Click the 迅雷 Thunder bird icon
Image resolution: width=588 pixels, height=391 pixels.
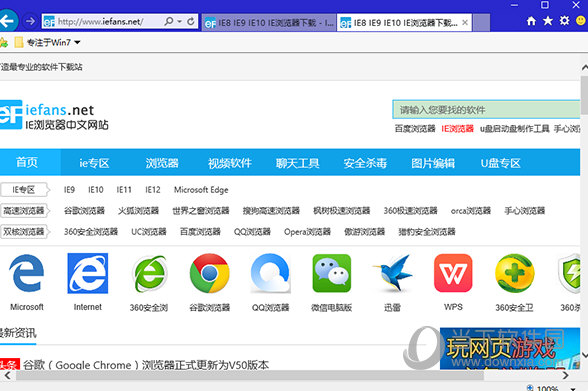pyautogui.click(x=392, y=273)
